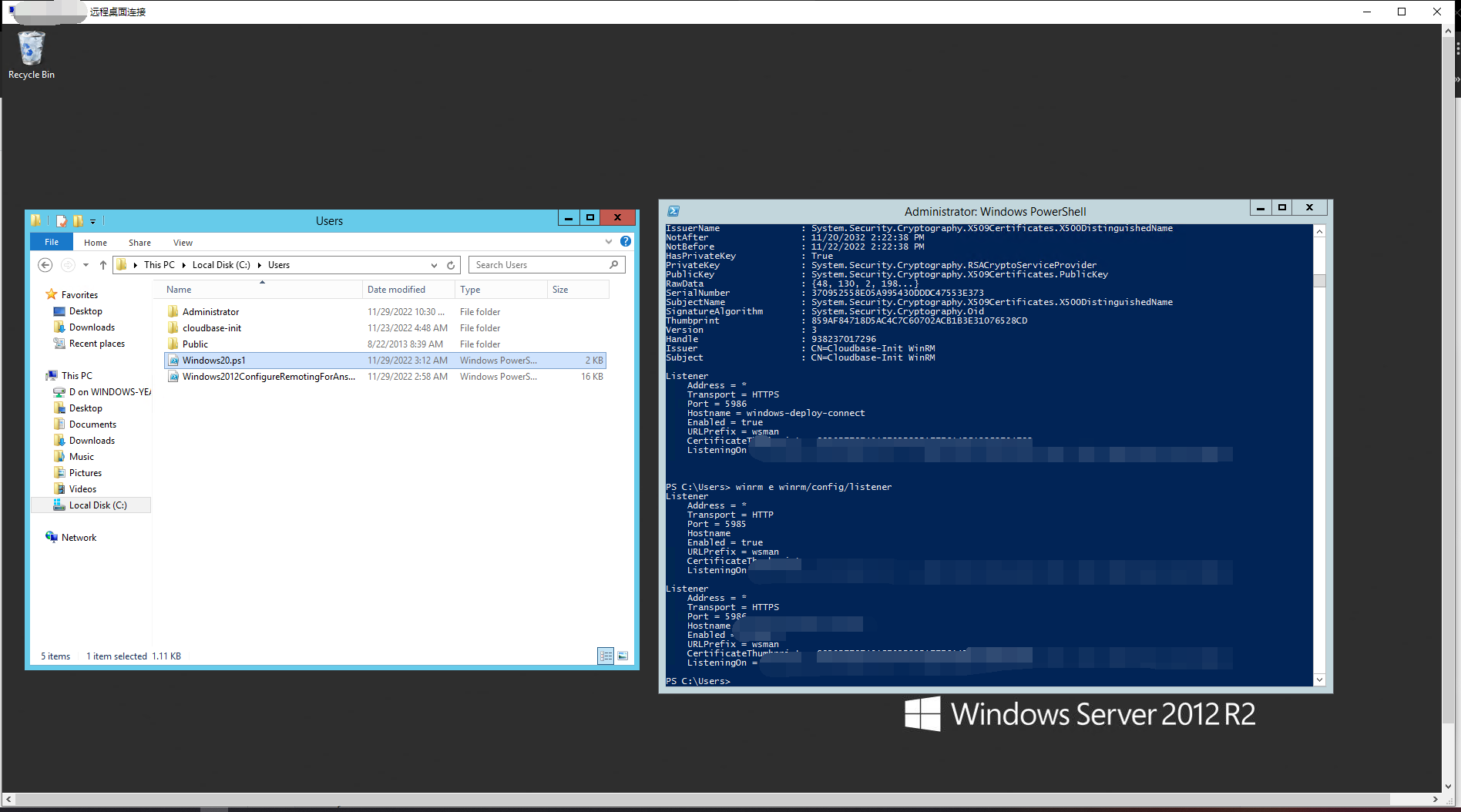The height and width of the screenshot is (812, 1461).
Task: Click the PowerShell scroll up arrow
Action: pos(1319,231)
